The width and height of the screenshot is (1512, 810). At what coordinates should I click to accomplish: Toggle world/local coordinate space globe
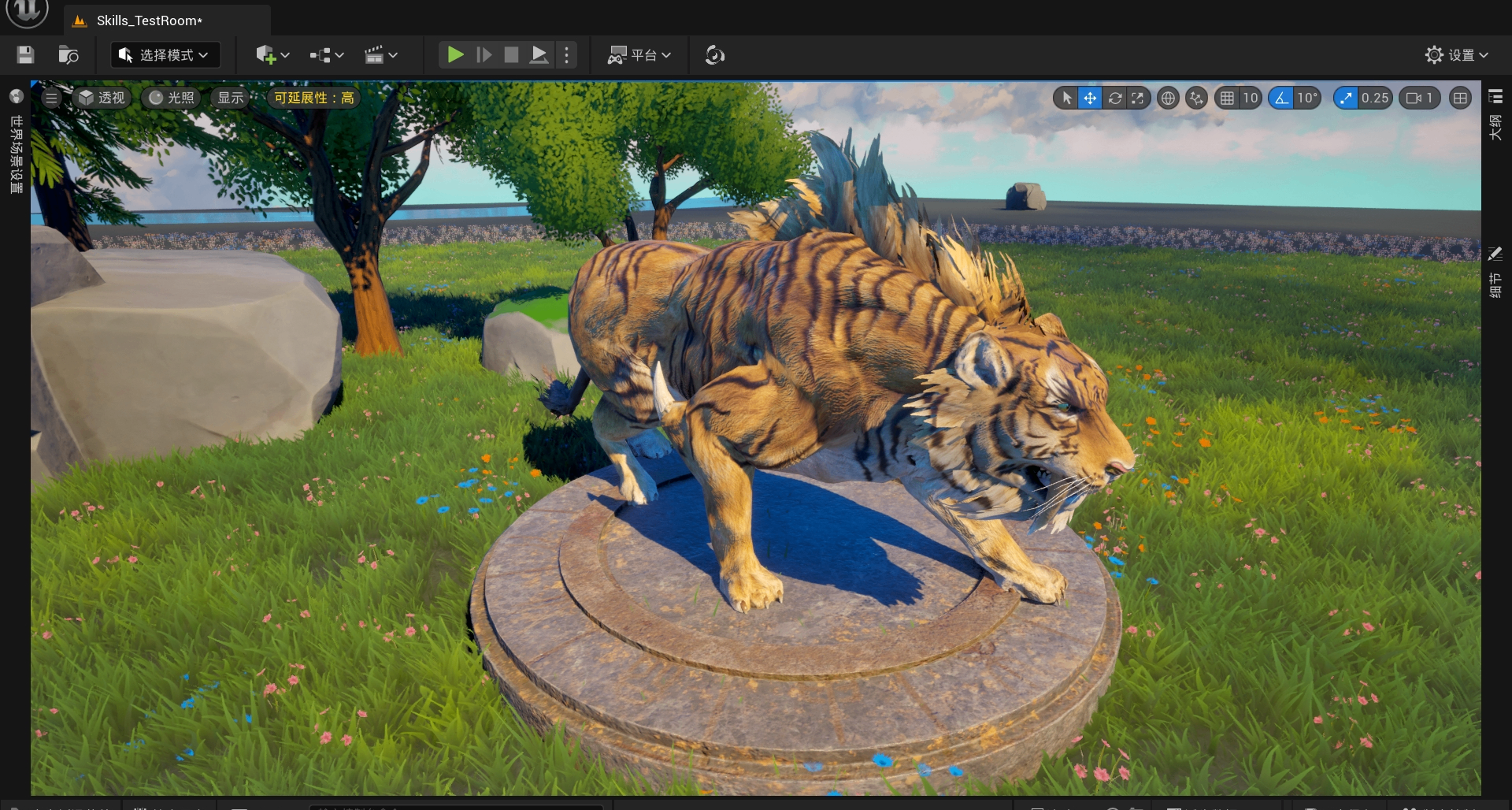(1169, 98)
